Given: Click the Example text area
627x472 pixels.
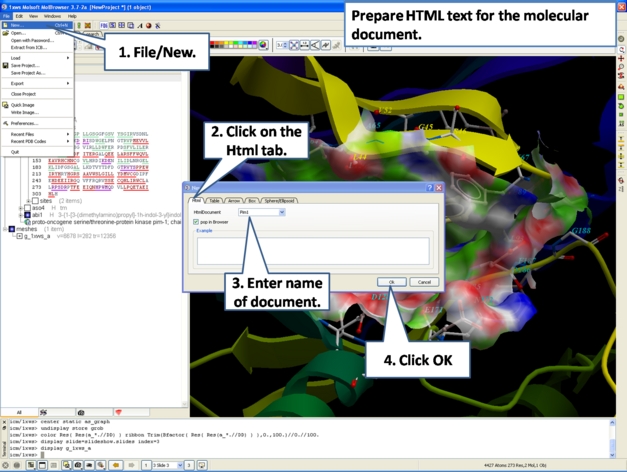Looking at the screenshot, I should point(312,250).
